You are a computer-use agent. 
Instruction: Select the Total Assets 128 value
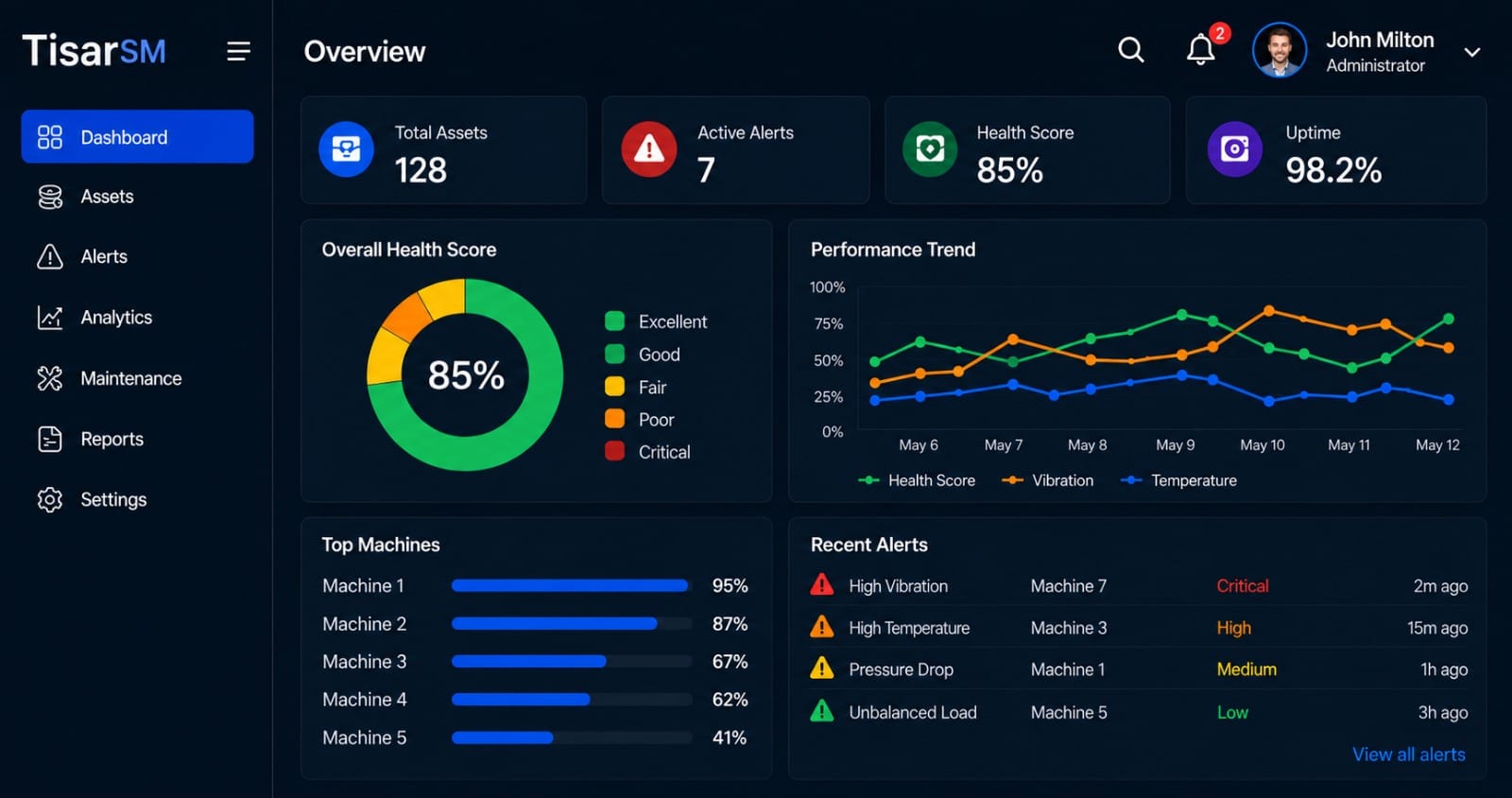pos(421,170)
